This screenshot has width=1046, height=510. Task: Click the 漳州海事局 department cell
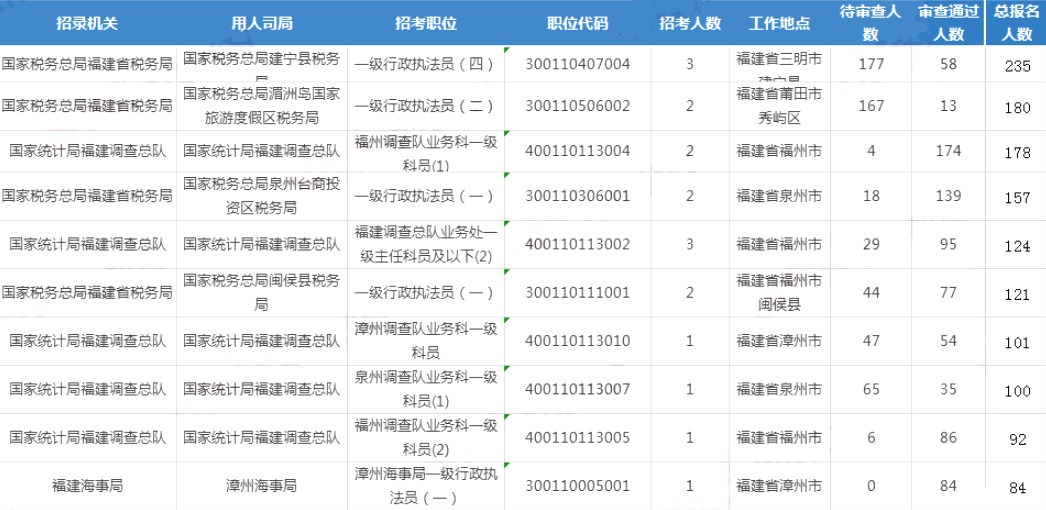pos(262,486)
